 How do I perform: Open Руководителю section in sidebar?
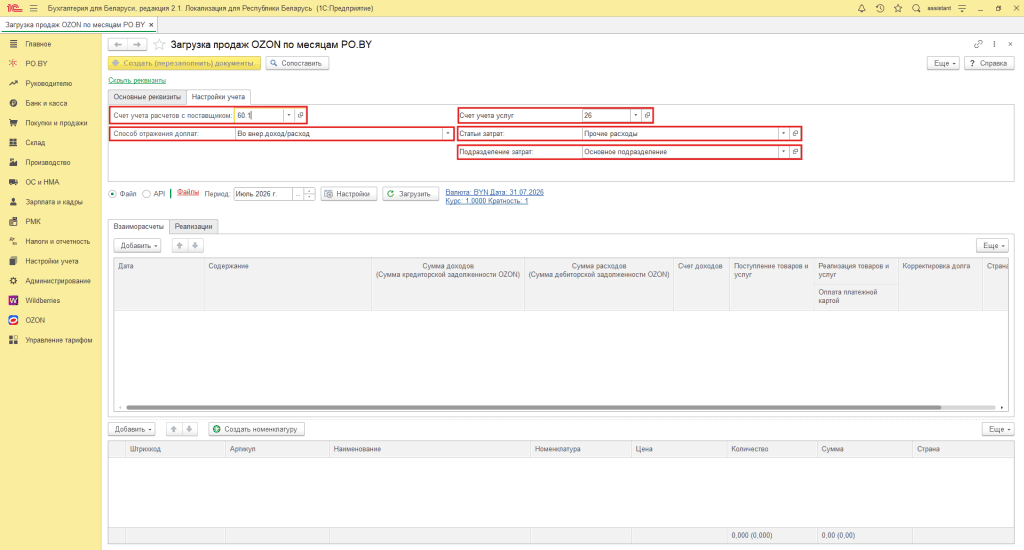(50, 84)
